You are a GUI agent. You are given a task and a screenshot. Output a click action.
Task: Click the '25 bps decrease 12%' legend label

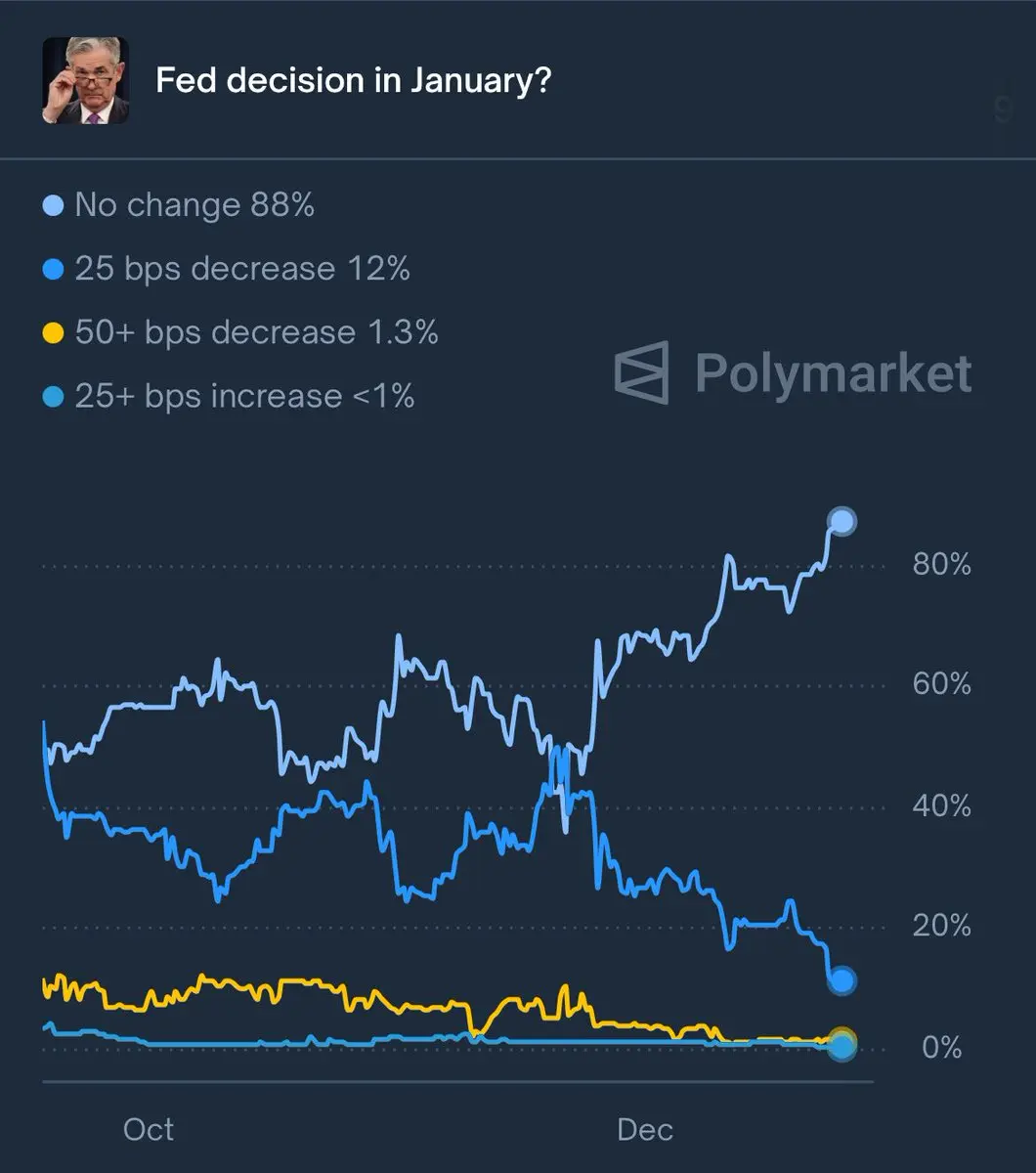(242, 269)
